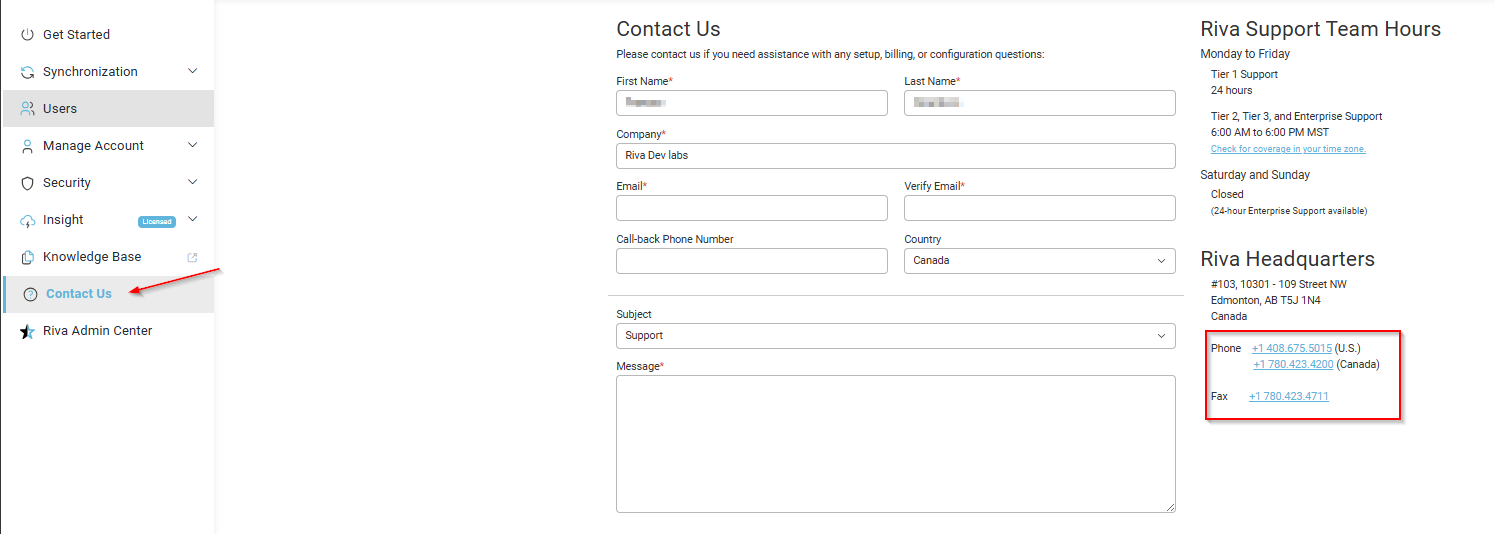Screen dimensions: 1495x534
Task: Click the Canada phone number link
Action: 1293,364
